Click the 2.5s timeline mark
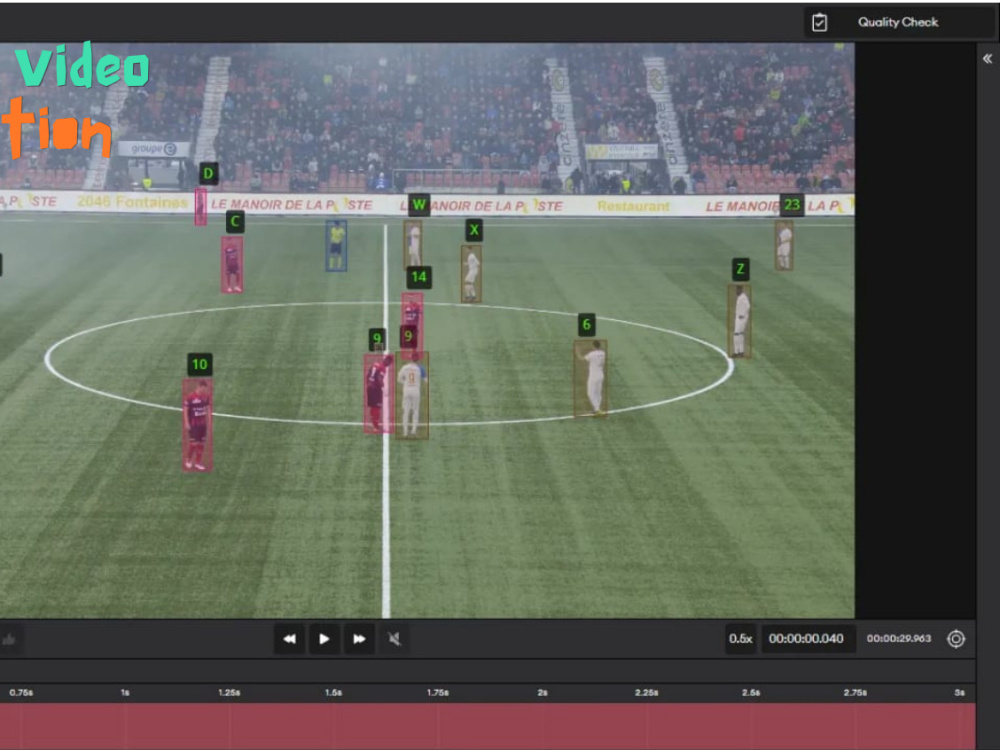 click(751, 693)
